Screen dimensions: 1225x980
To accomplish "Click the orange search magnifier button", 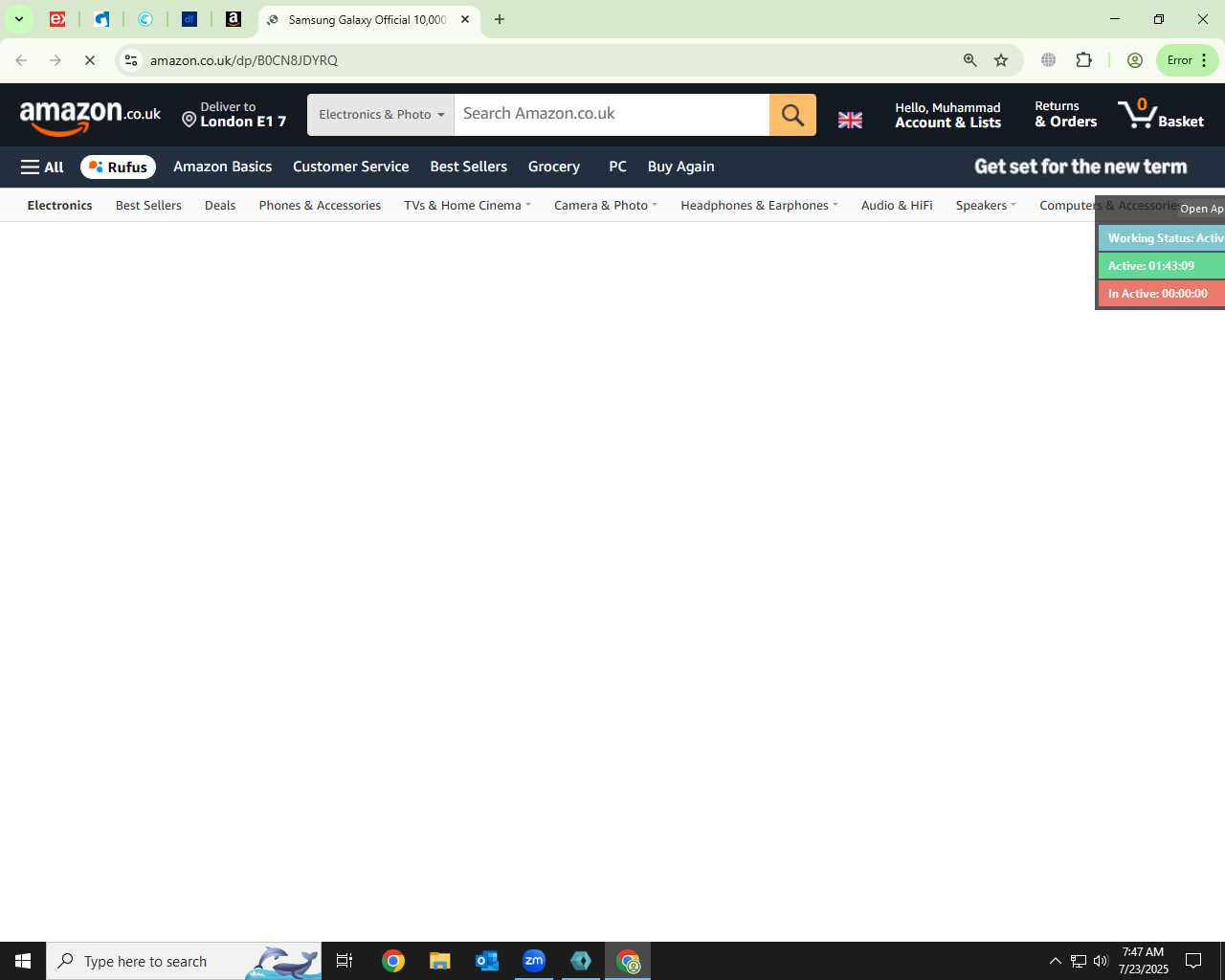I will tap(792, 115).
